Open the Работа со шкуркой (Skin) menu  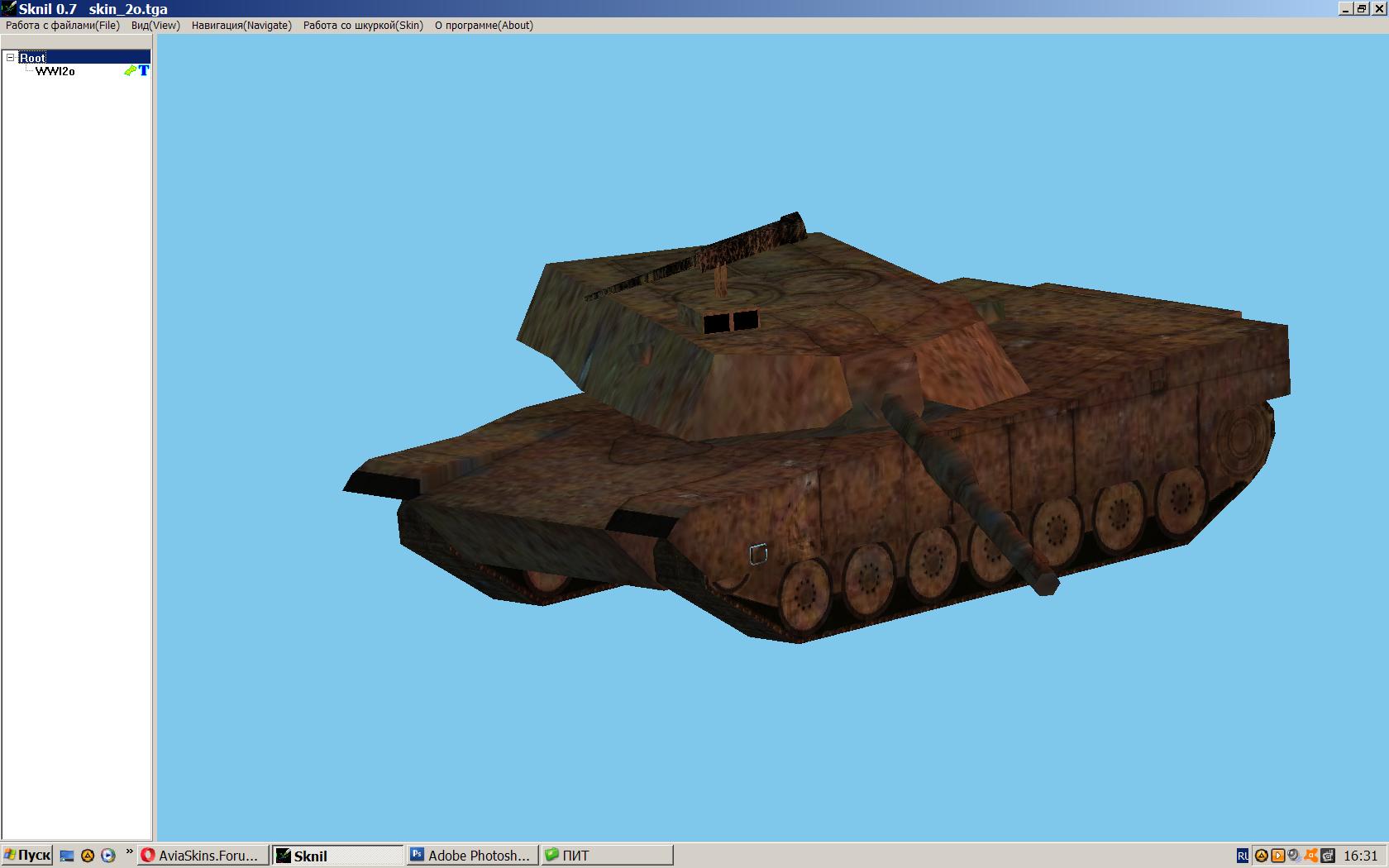363,26
